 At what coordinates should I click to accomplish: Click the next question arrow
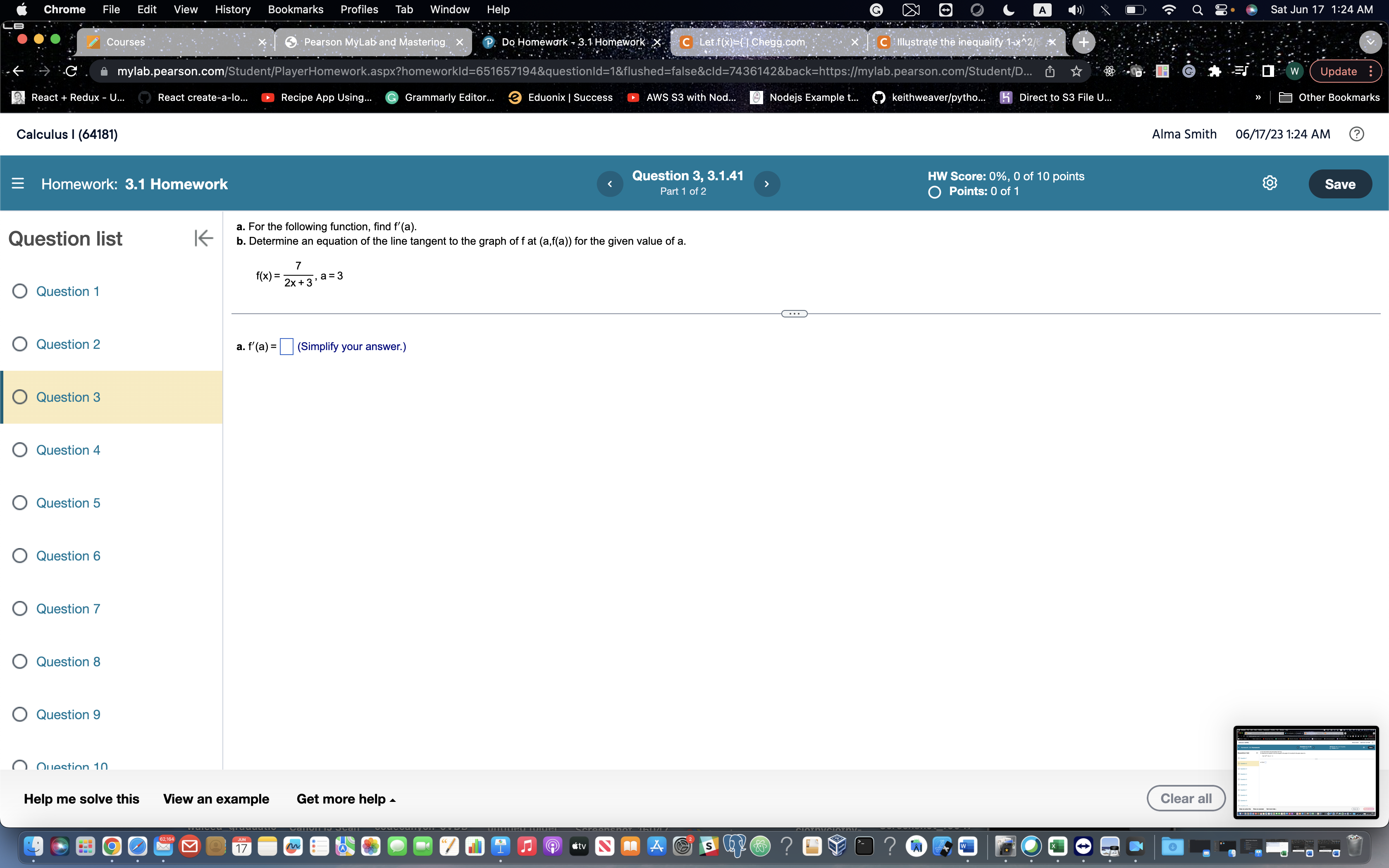[767, 184]
